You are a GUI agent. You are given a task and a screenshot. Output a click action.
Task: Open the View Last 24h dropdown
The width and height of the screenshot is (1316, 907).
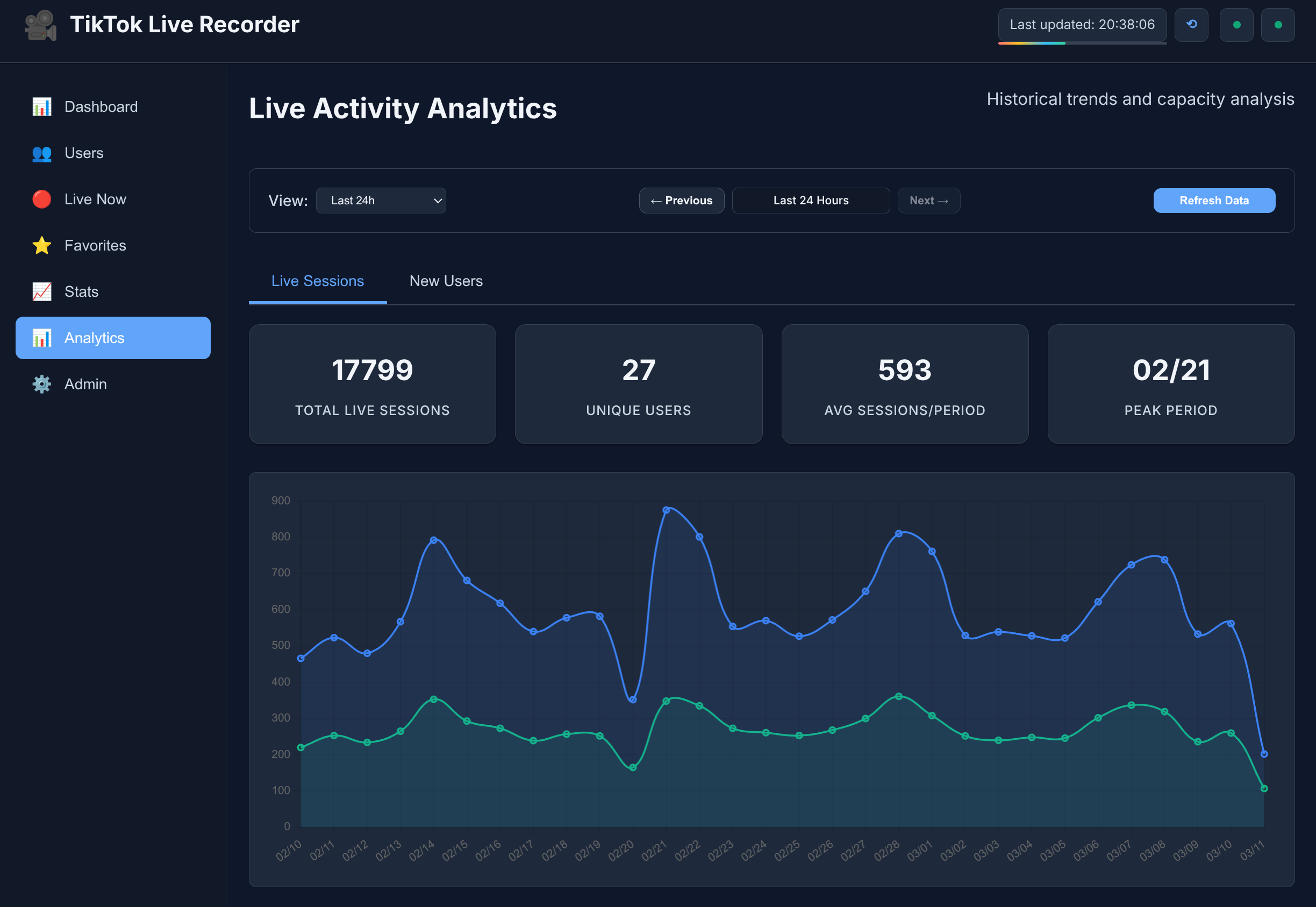pyautogui.click(x=381, y=201)
